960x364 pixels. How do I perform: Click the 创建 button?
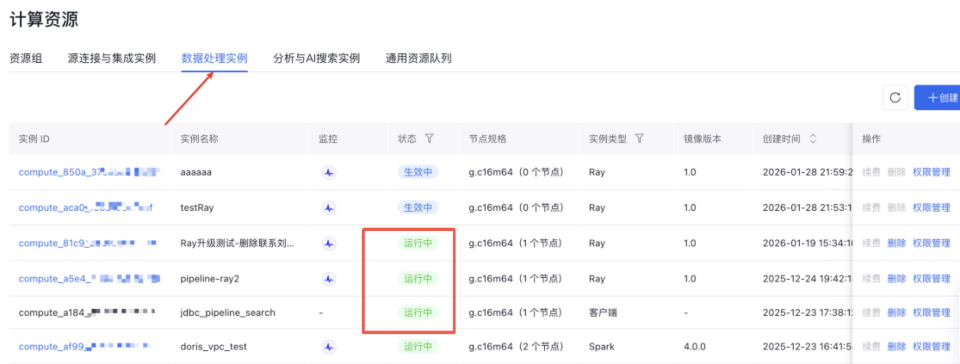[x=937, y=98]
